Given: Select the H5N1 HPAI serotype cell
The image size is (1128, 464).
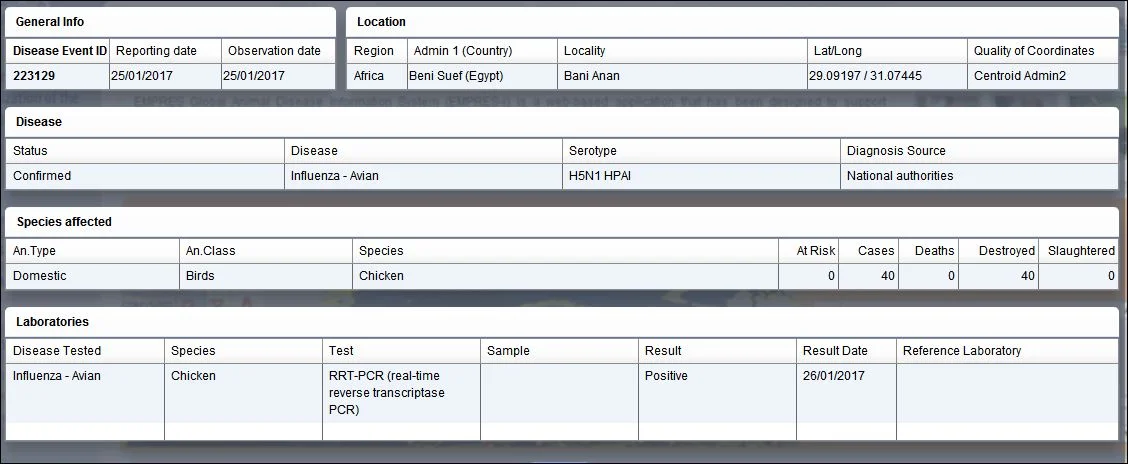Looking at the screenshot, I should (x=701, y=176).
